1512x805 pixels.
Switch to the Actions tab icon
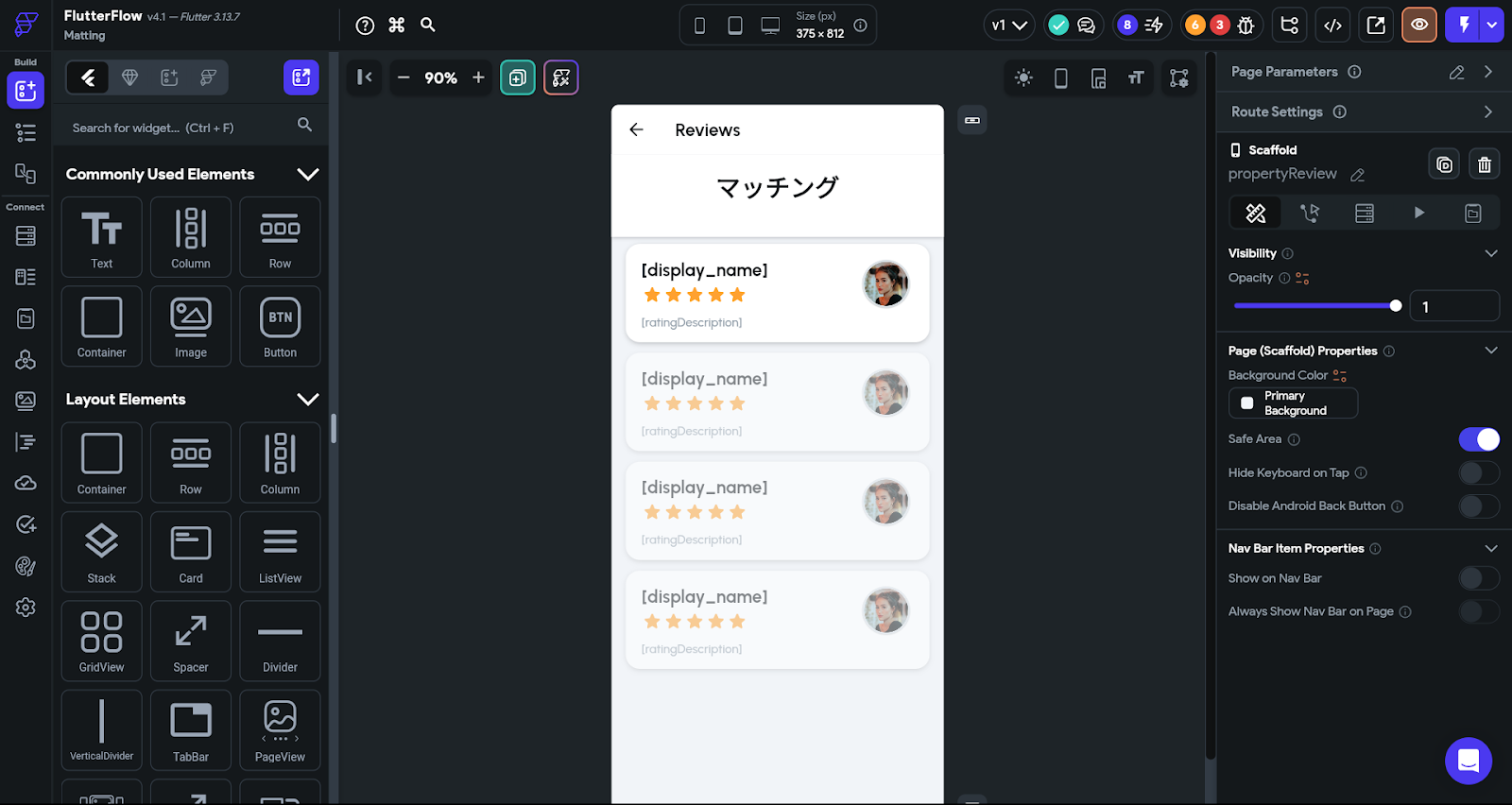tap(1310, 214)
